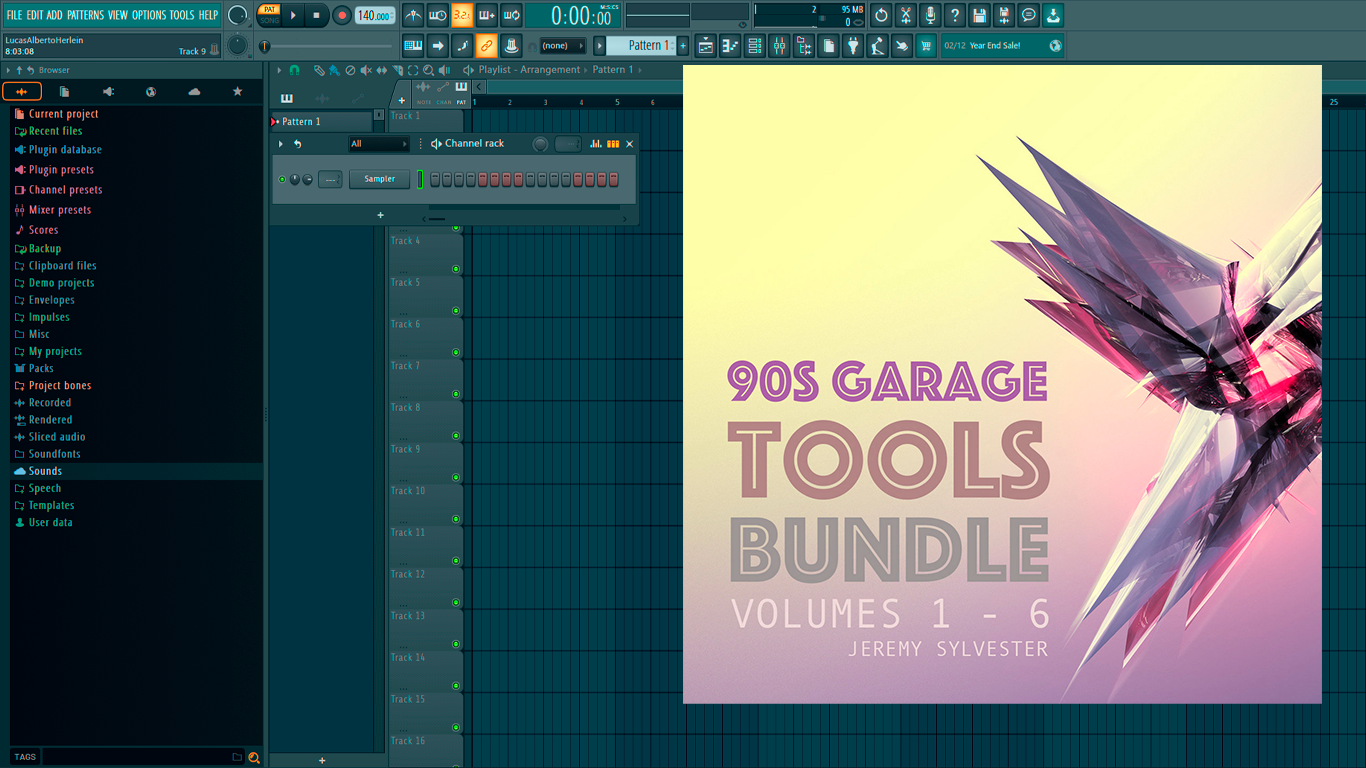Open the EDIT menu

[36, 15]
